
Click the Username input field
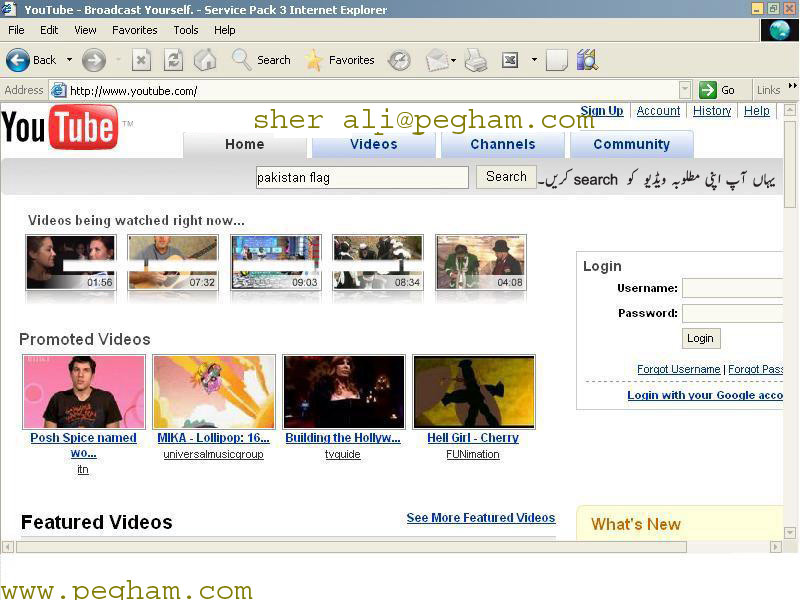(732, 288)
